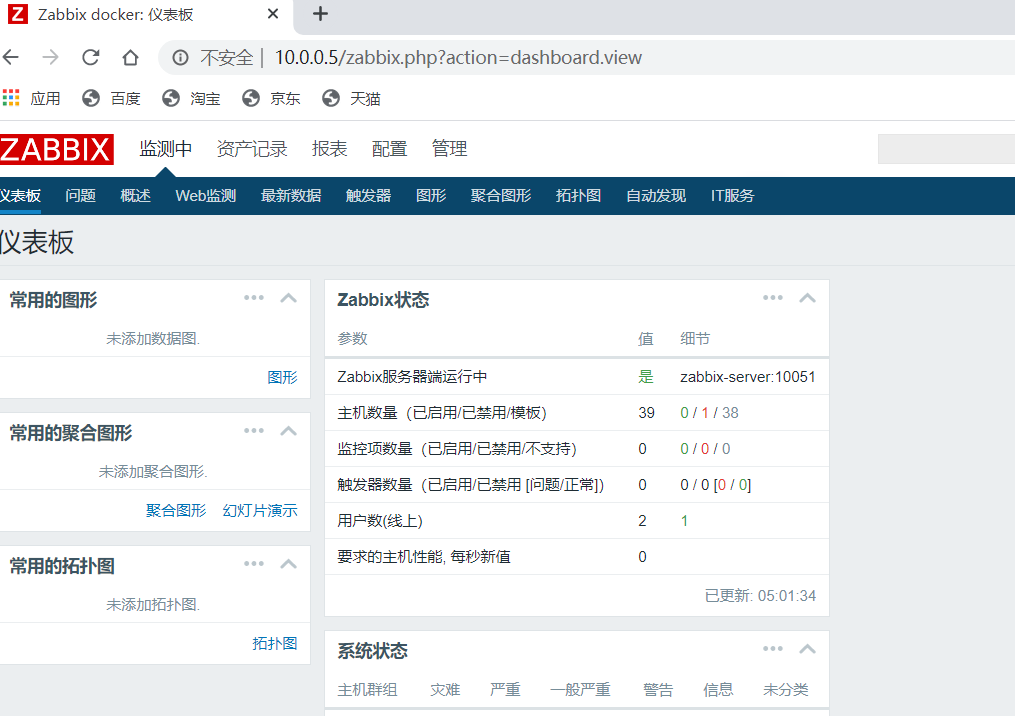The image size is (1015, 716).
Task: Click the Zabbix服务器端运行中 row label
Action: point(412,377)
